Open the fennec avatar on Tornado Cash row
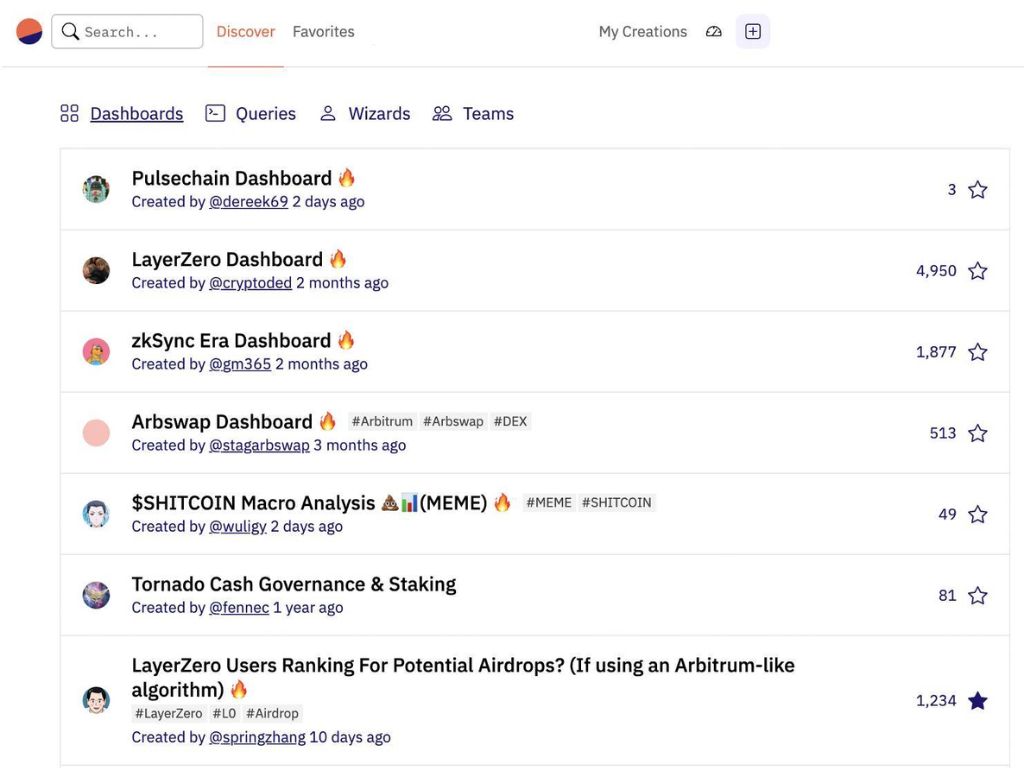 coord(96,595)
